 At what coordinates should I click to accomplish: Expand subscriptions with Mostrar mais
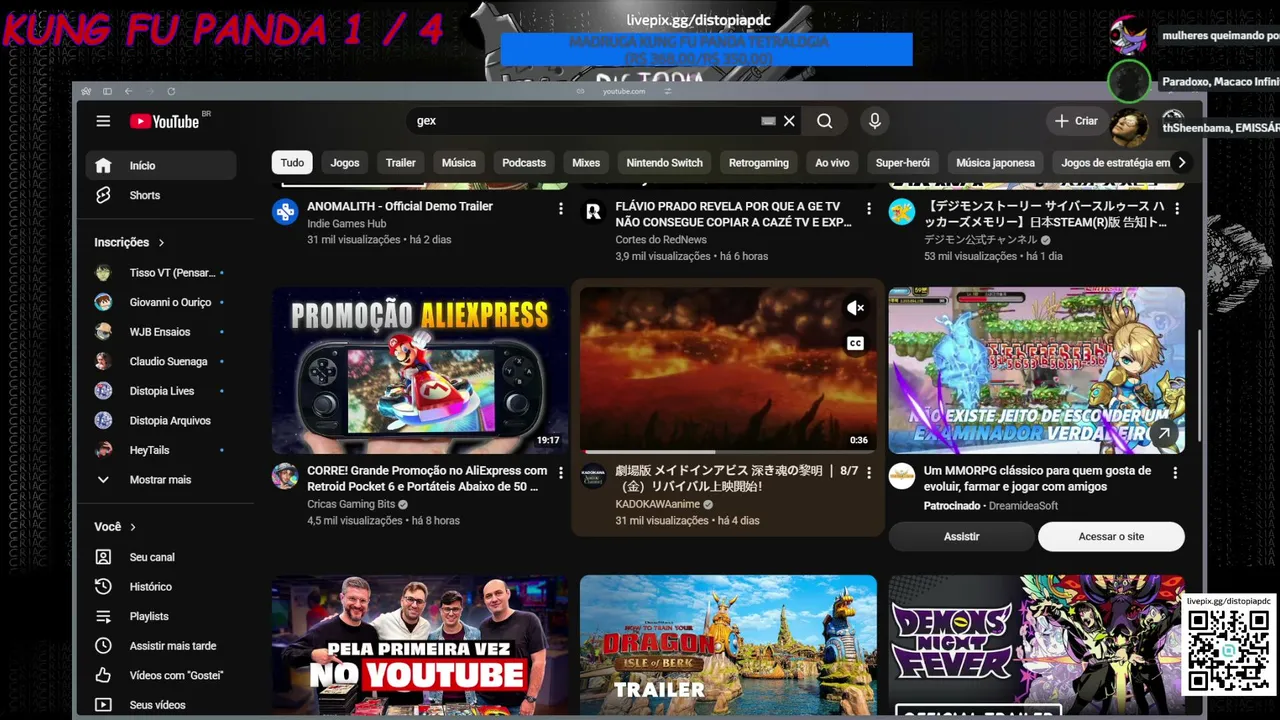pos(161,480)
